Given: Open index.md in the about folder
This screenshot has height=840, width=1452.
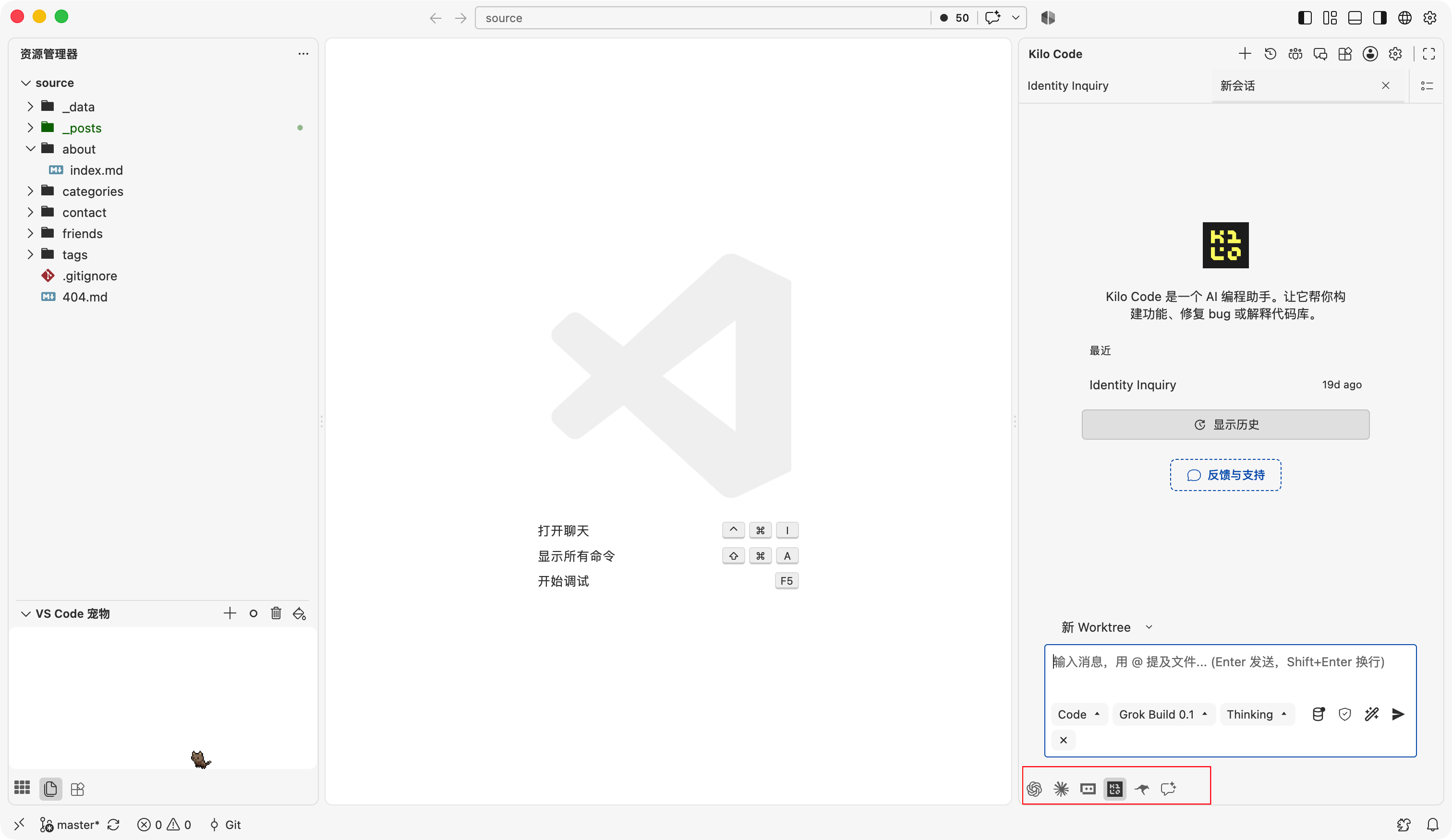Looking at the screenshot, I should click(x=96, y=170).
